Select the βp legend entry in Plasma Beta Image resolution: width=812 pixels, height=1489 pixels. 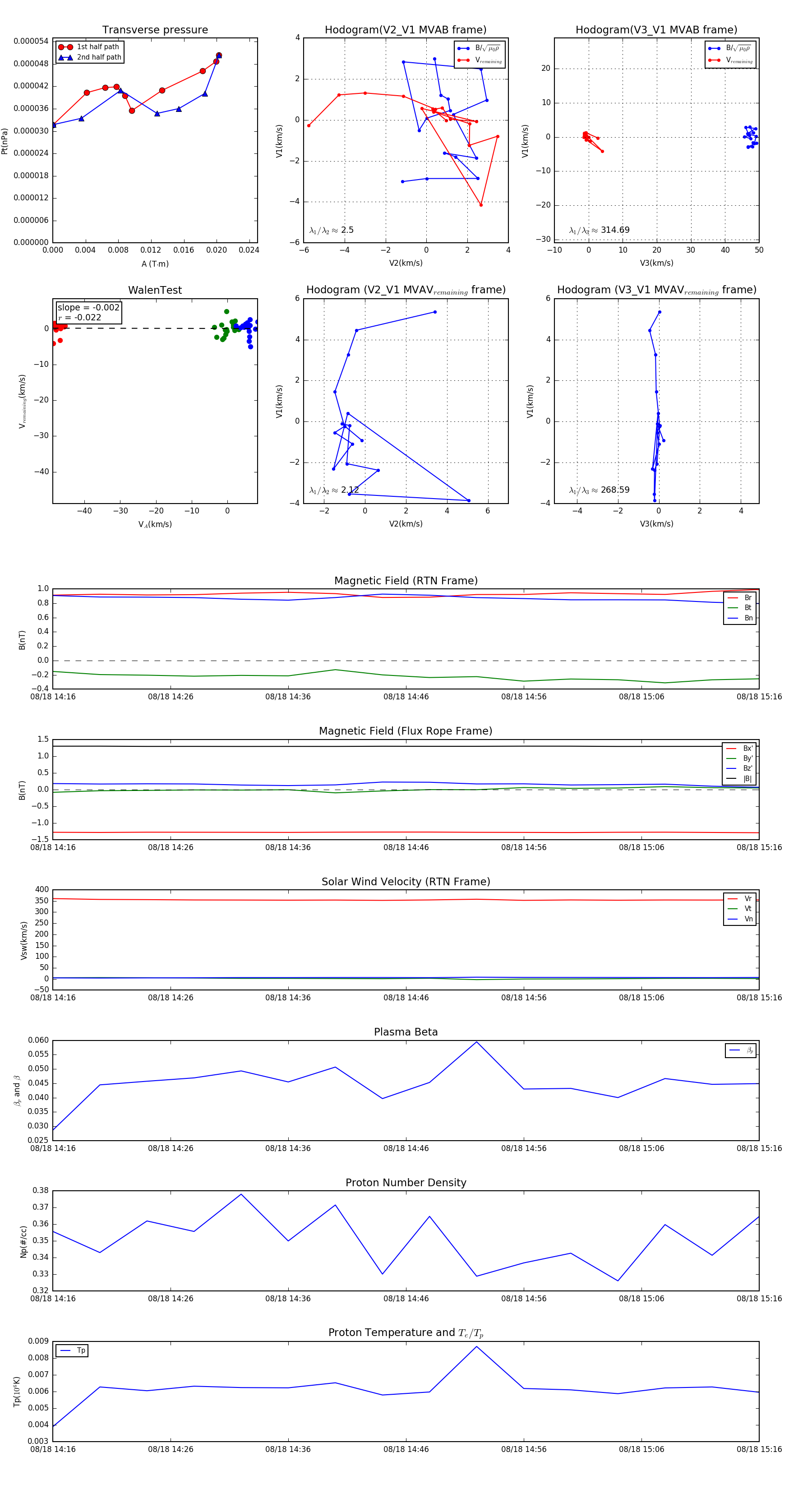point(741,1050)
